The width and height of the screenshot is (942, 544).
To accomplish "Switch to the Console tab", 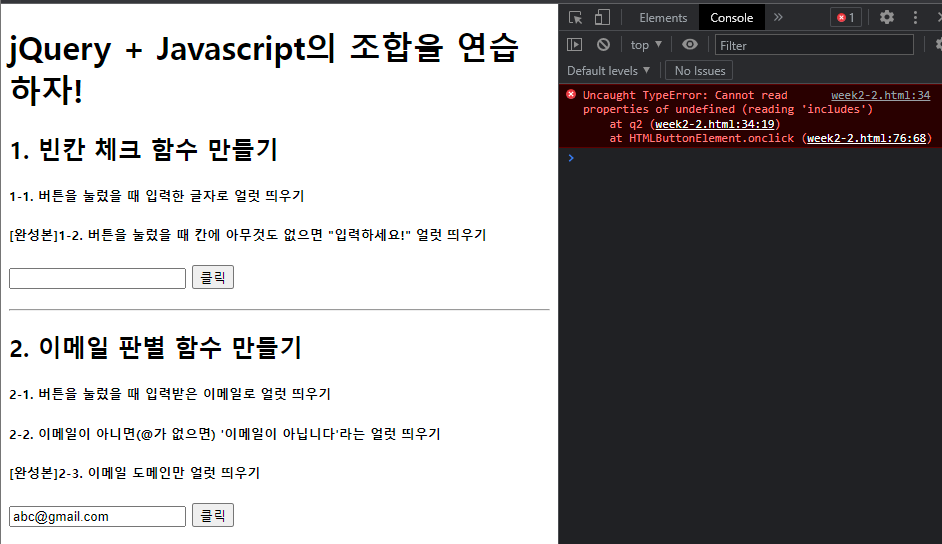I will point(731,18).
